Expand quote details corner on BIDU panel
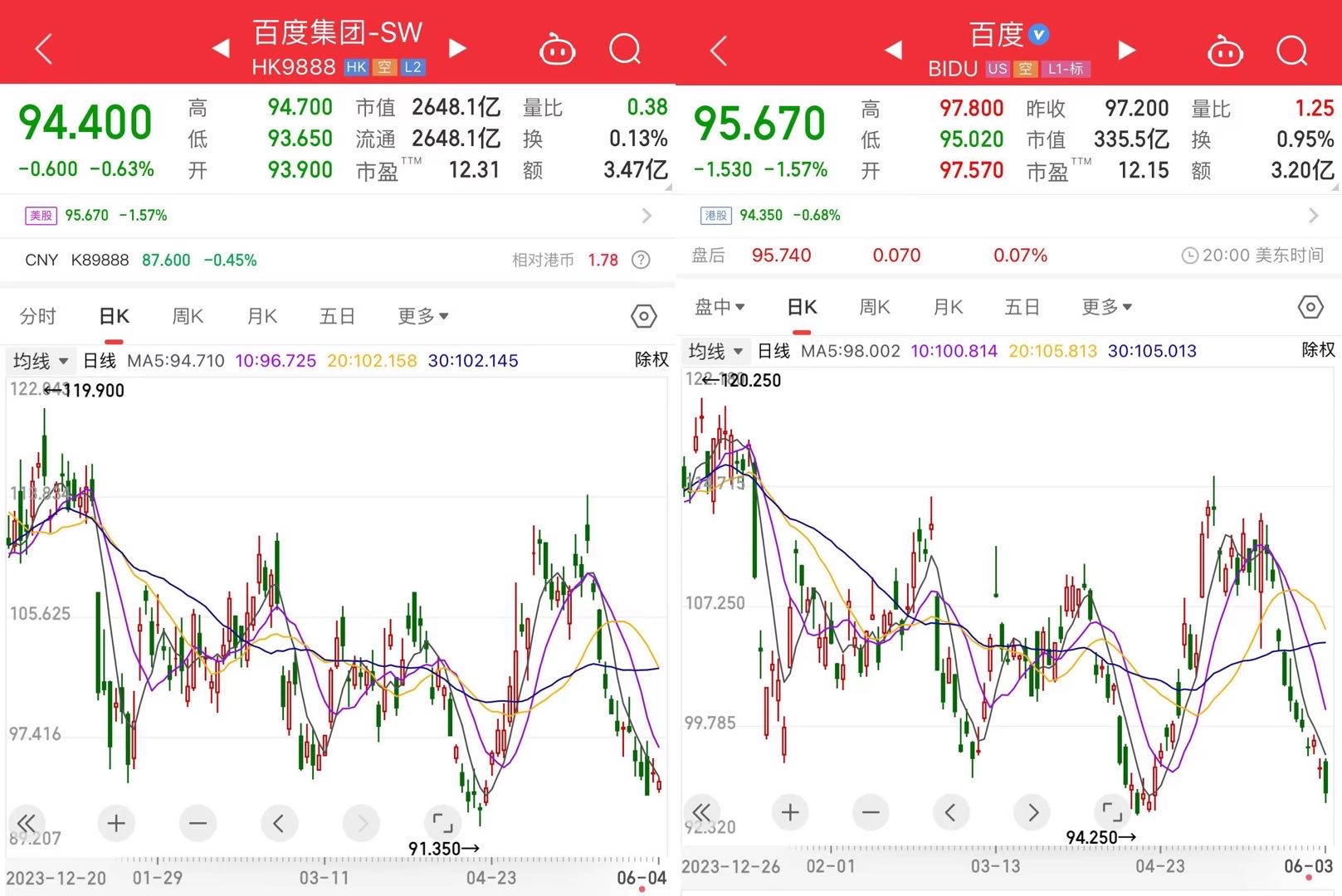This screenshot has width=1342, height=896. [x=1336, y=188]
